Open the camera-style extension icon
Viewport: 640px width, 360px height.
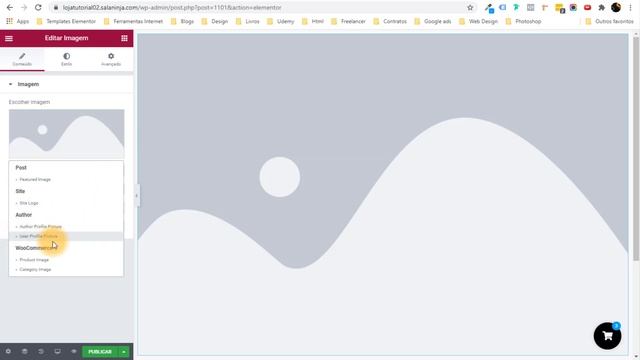coord(573,7)
